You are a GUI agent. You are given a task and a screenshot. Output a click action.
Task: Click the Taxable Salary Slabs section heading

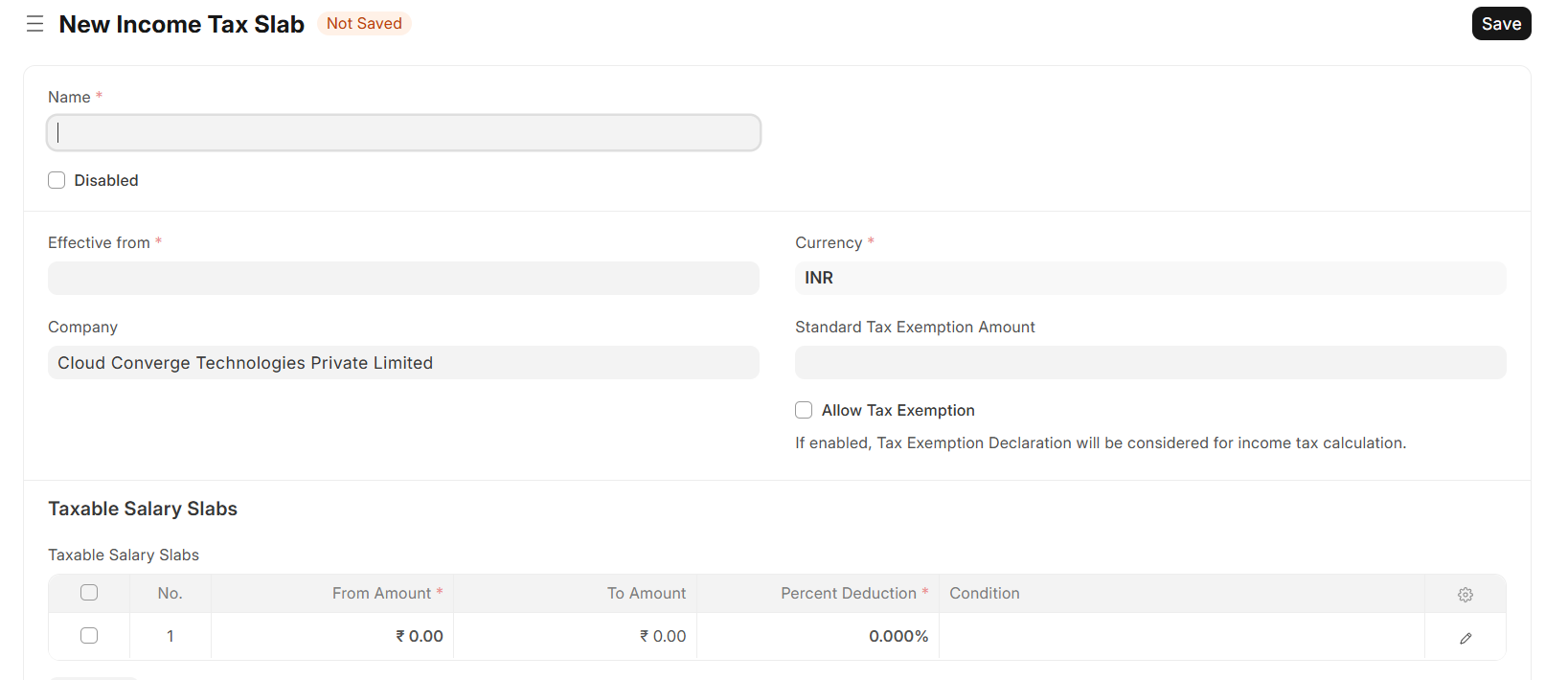tap(143, 509)
